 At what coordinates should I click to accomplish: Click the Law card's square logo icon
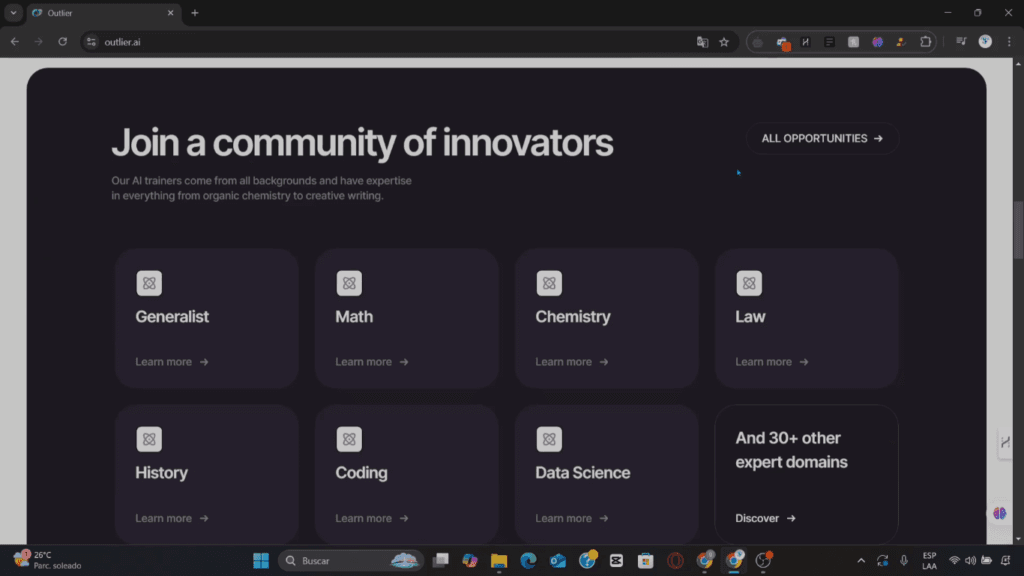(748, 283)
